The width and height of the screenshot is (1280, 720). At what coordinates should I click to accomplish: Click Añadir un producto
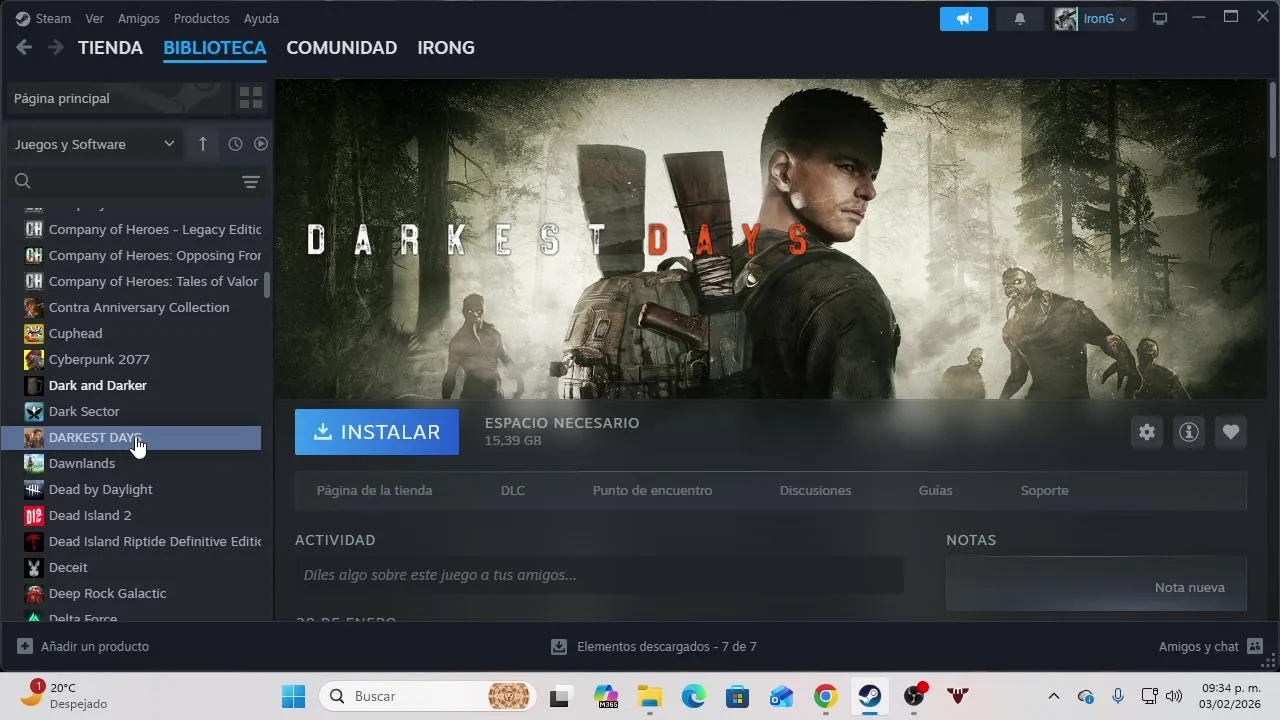(x=84, y=647)
